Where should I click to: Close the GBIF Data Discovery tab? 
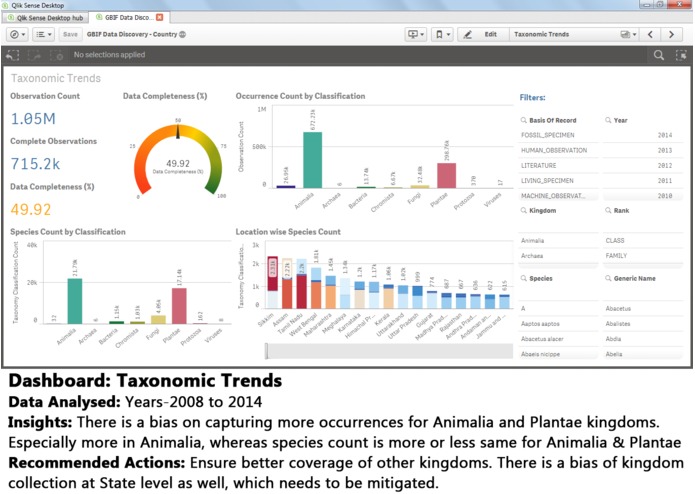(x=160, y=17)
